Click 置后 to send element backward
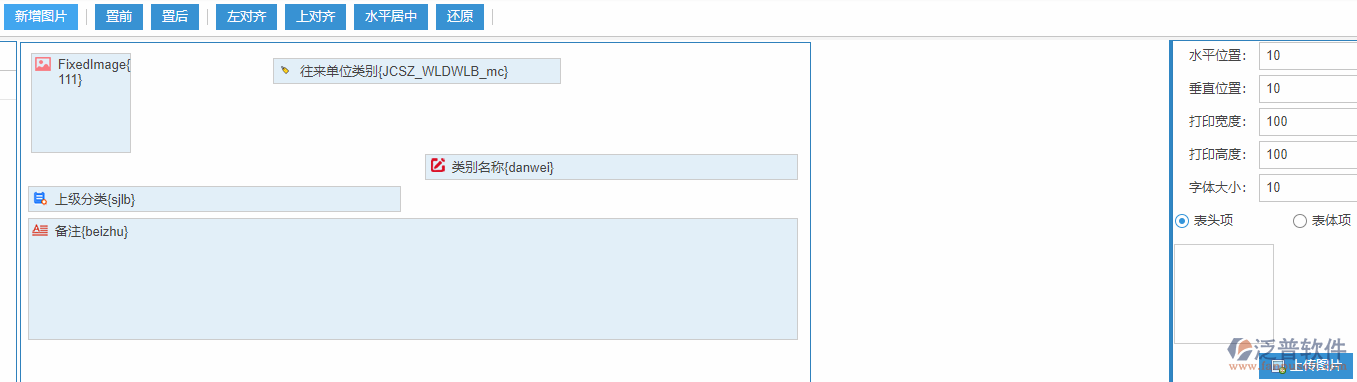This screenshot has height=382, width=1357. tap(175, 17)
